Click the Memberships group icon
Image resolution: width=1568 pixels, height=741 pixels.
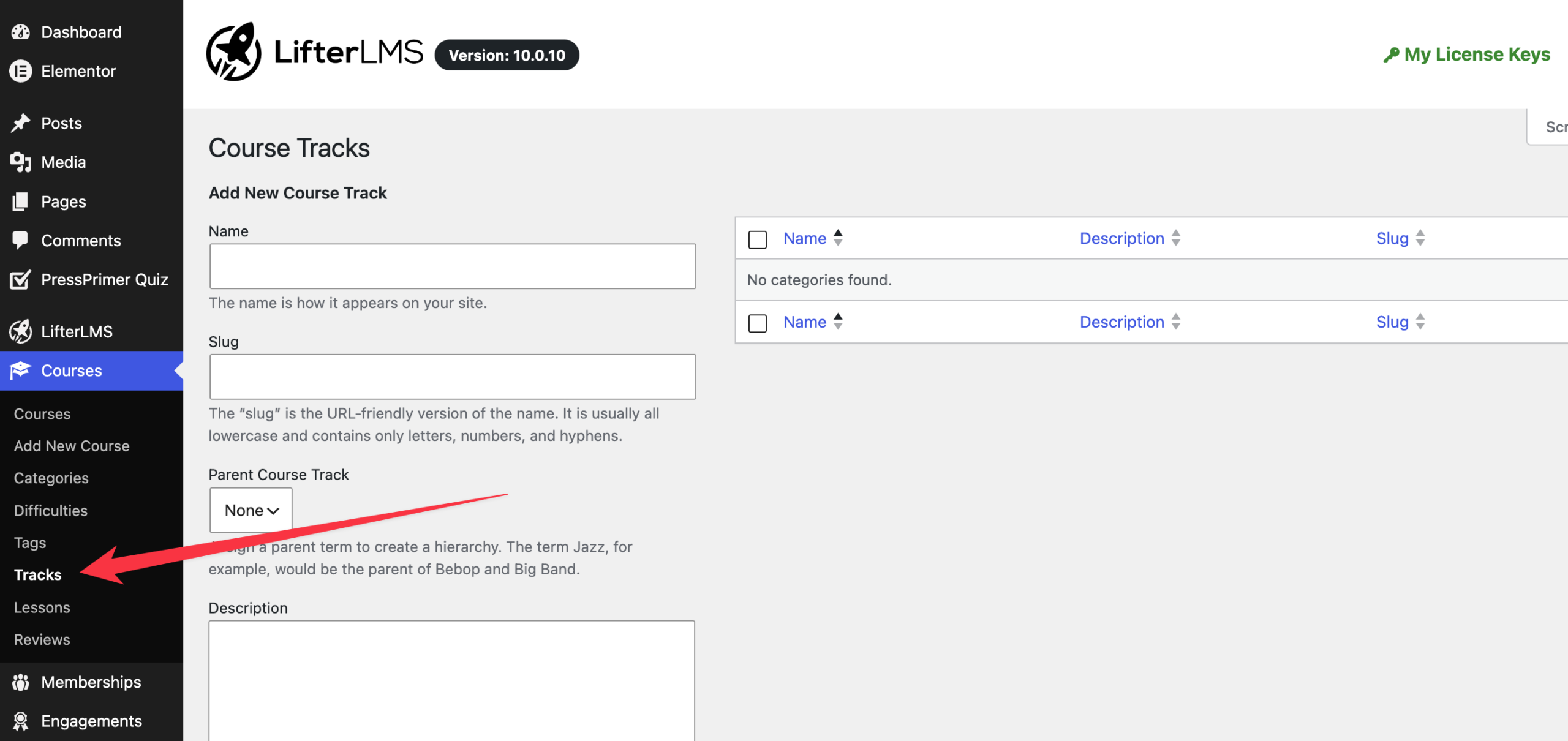pyautogui.click(x=20, y=682)
